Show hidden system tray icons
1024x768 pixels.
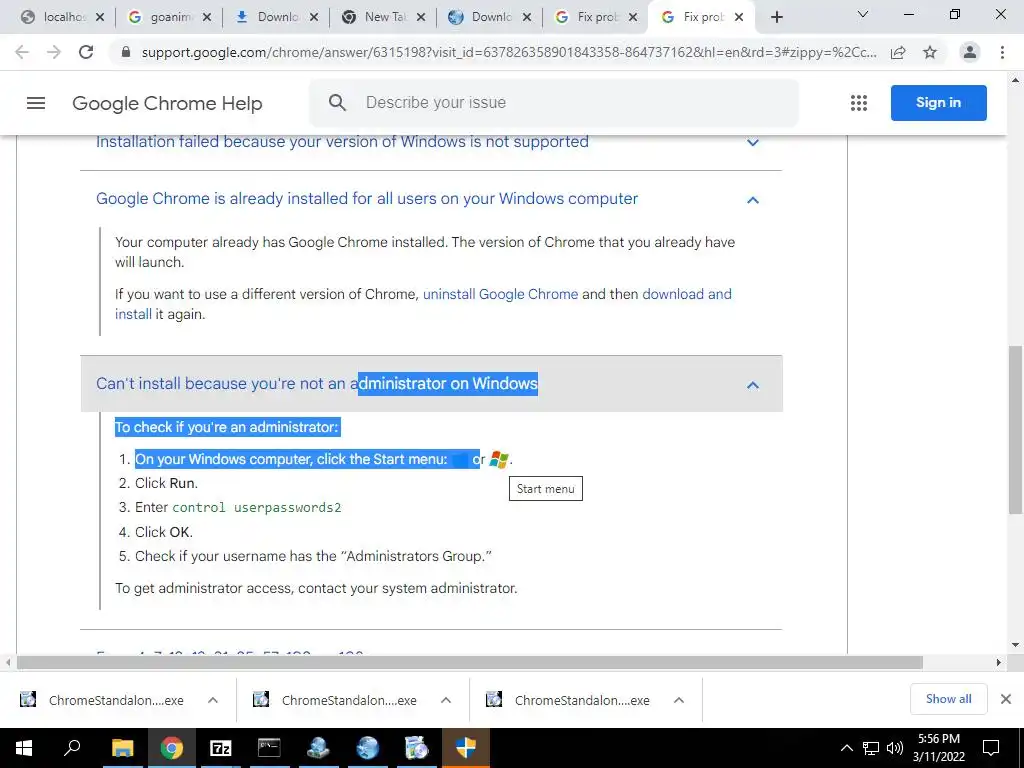tap(846, 748)
